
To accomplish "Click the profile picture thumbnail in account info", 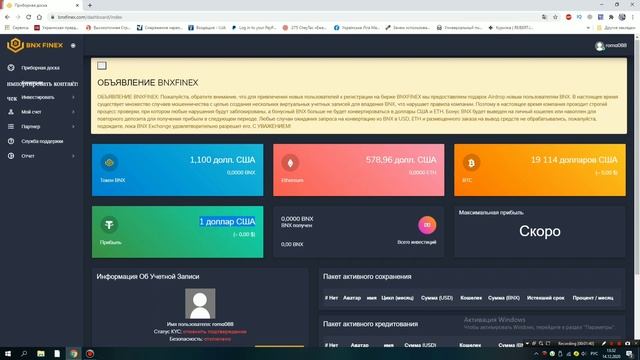I will 200,304.
